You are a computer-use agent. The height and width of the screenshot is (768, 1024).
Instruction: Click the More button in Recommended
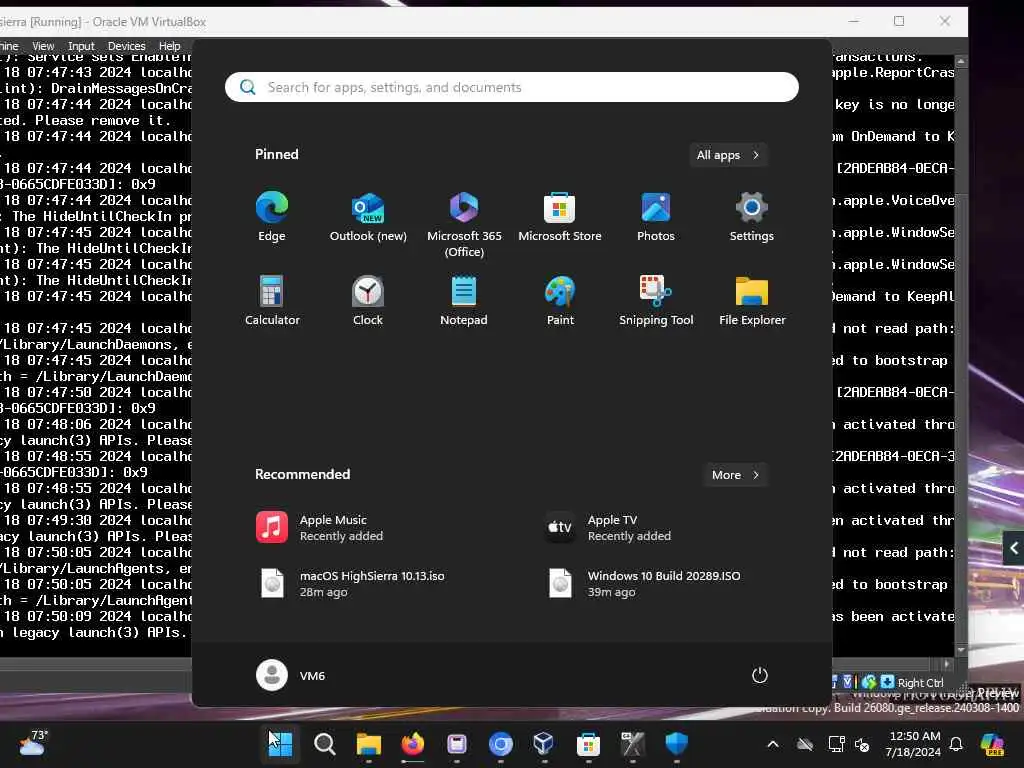[735, 475]
